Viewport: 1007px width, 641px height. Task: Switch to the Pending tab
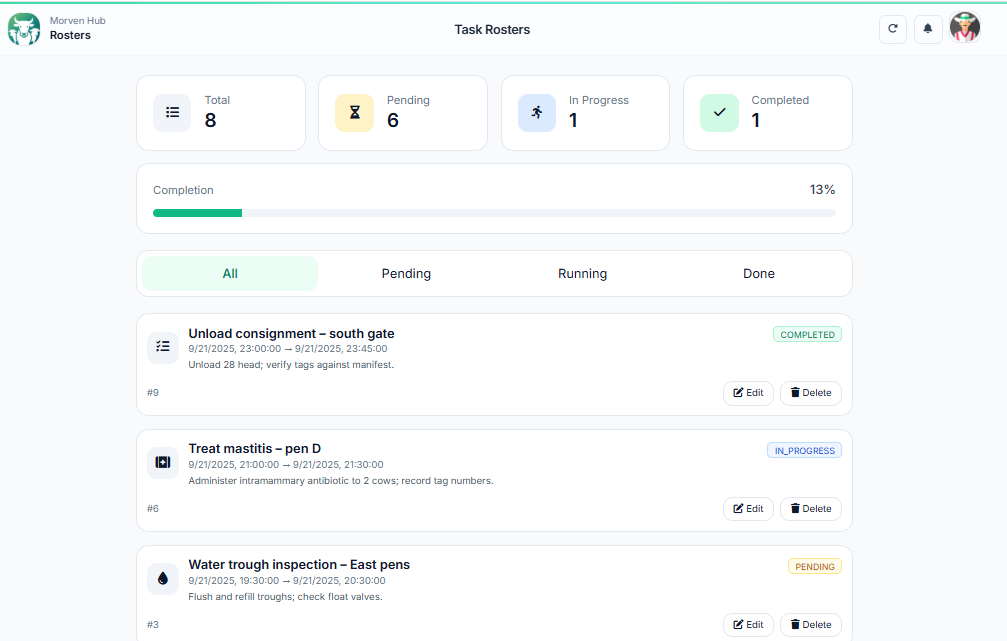[406, 273]
